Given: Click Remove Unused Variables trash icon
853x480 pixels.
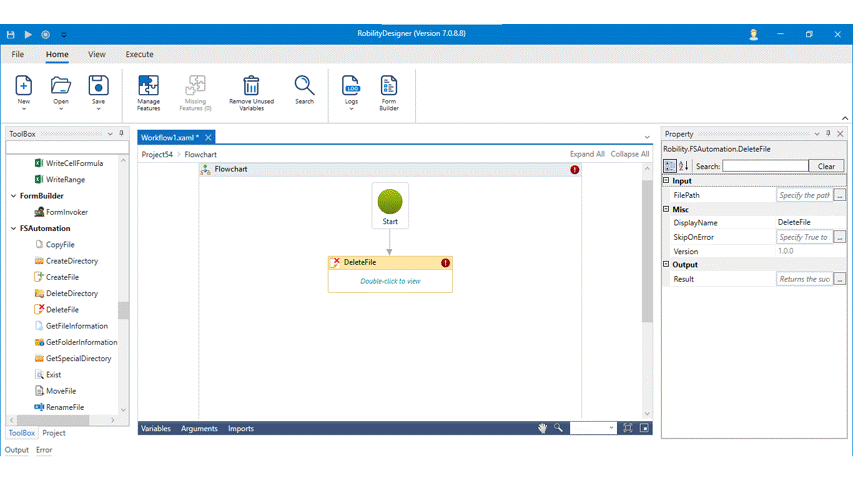Looking at the screenshot, I should click(251, 87).
